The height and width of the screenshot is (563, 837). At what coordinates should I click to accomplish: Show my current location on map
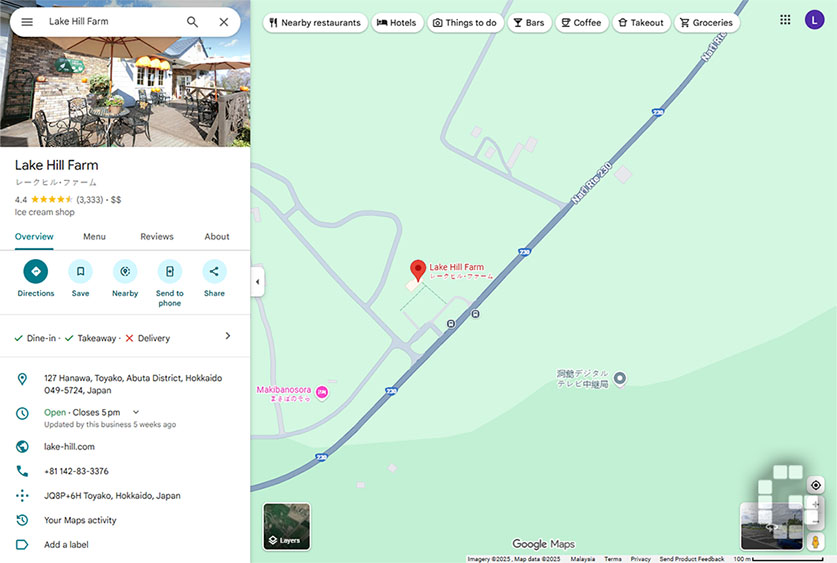click(816, 485)
